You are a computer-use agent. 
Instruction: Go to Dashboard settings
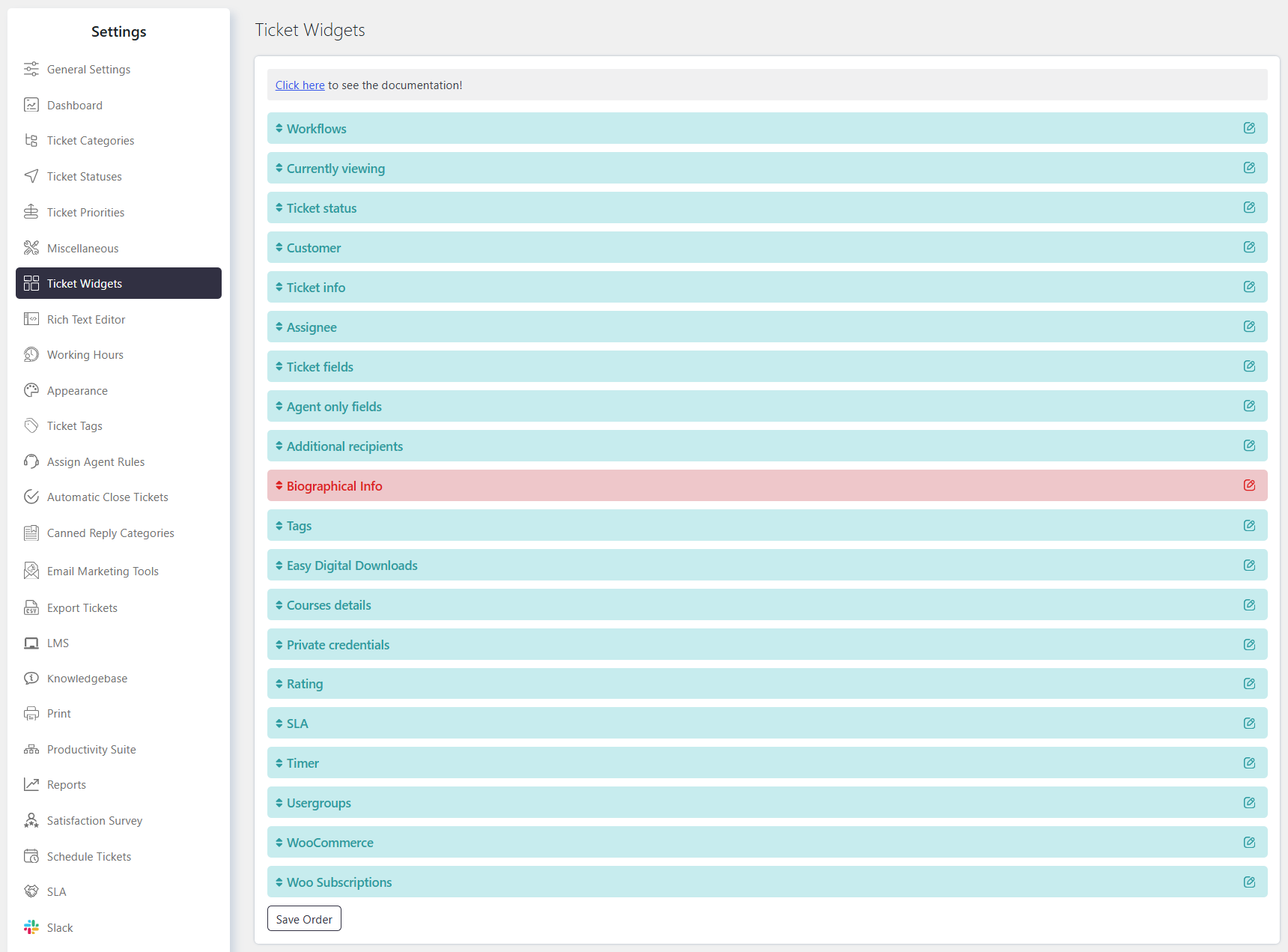pyautogui.click(x=118, y=105)
